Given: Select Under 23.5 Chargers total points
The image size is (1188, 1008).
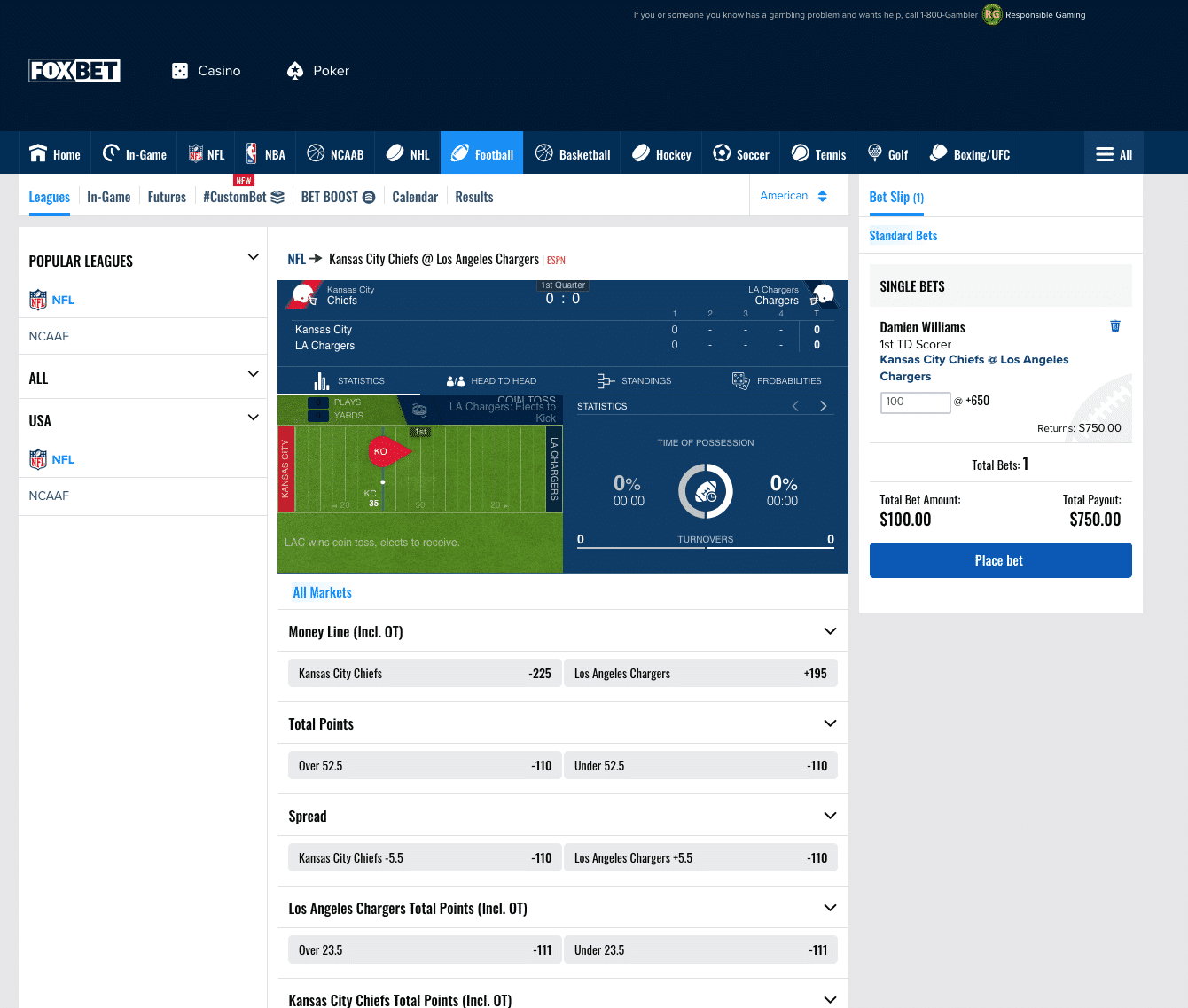Looking at the screenshot, I should pos(700,949).
